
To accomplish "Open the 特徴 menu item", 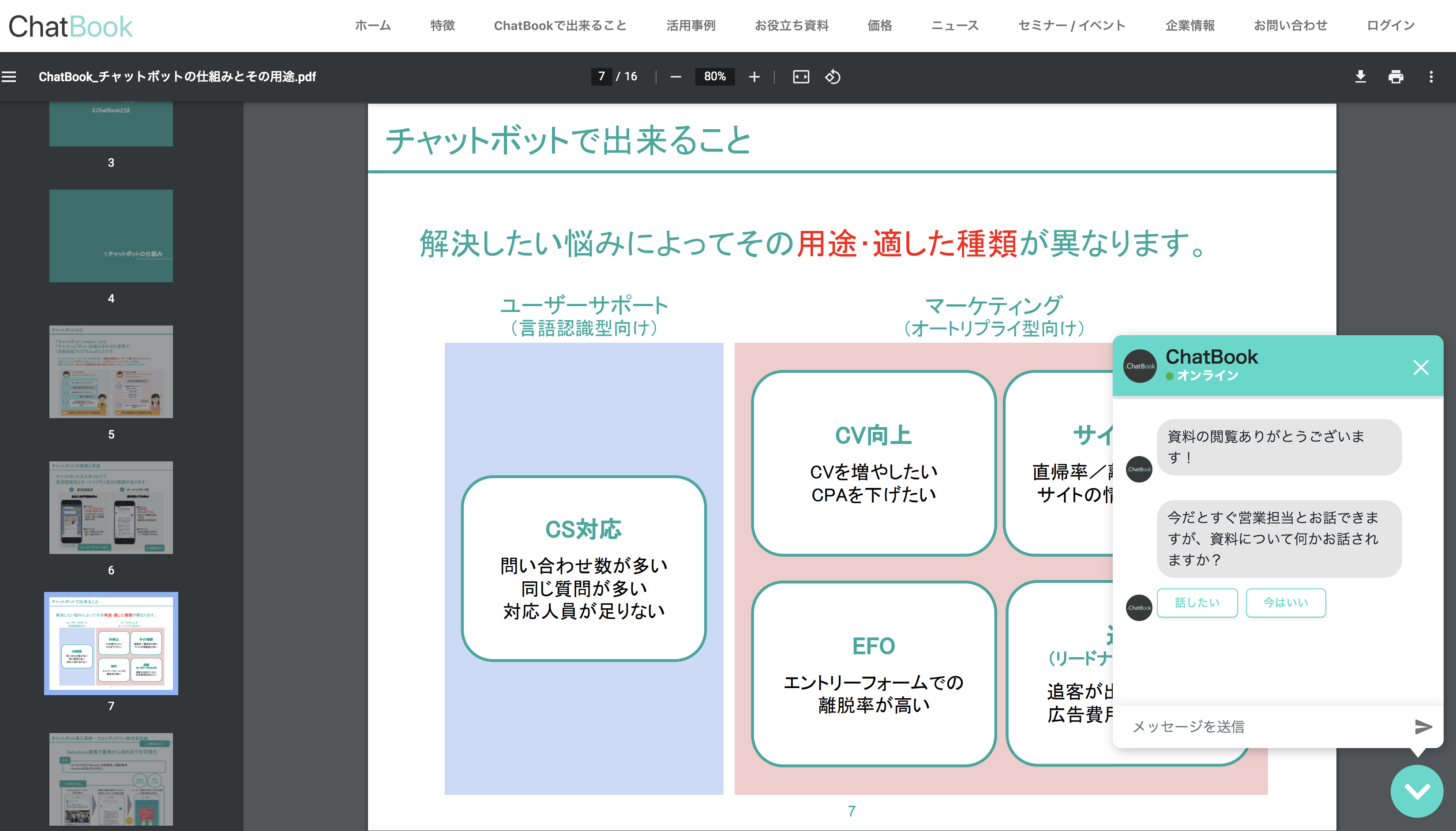I will tap(443, 26).
